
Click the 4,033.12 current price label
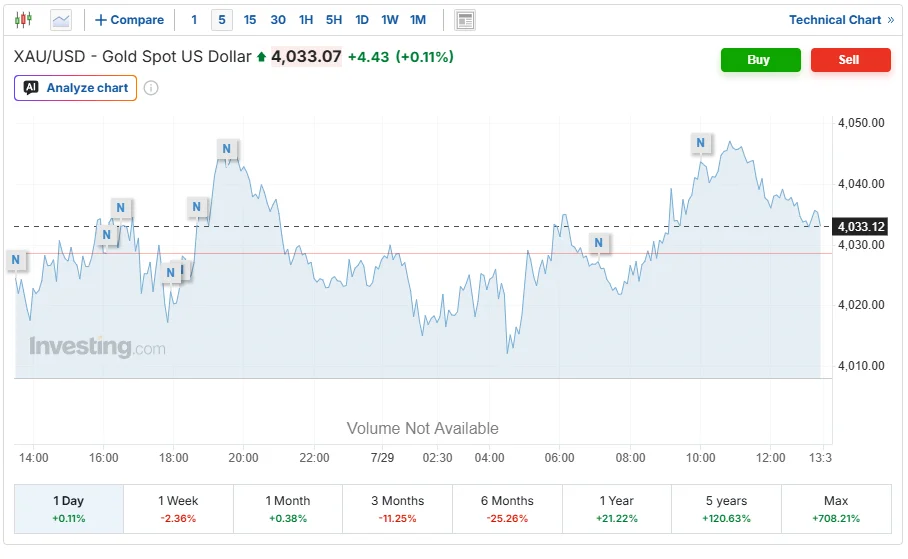click(861, 226)
